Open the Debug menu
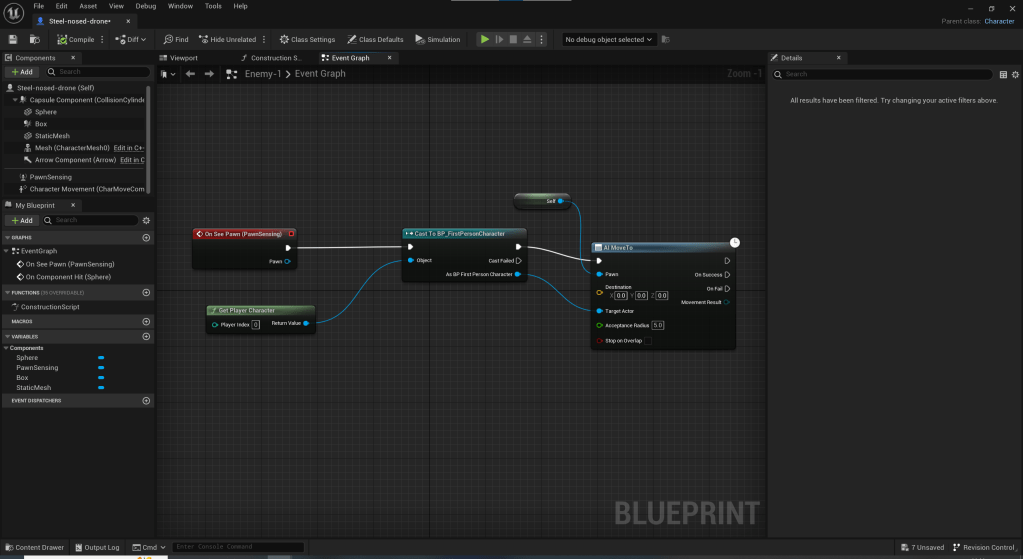This screenshot has height=559, width=1023. click(146, 6)
